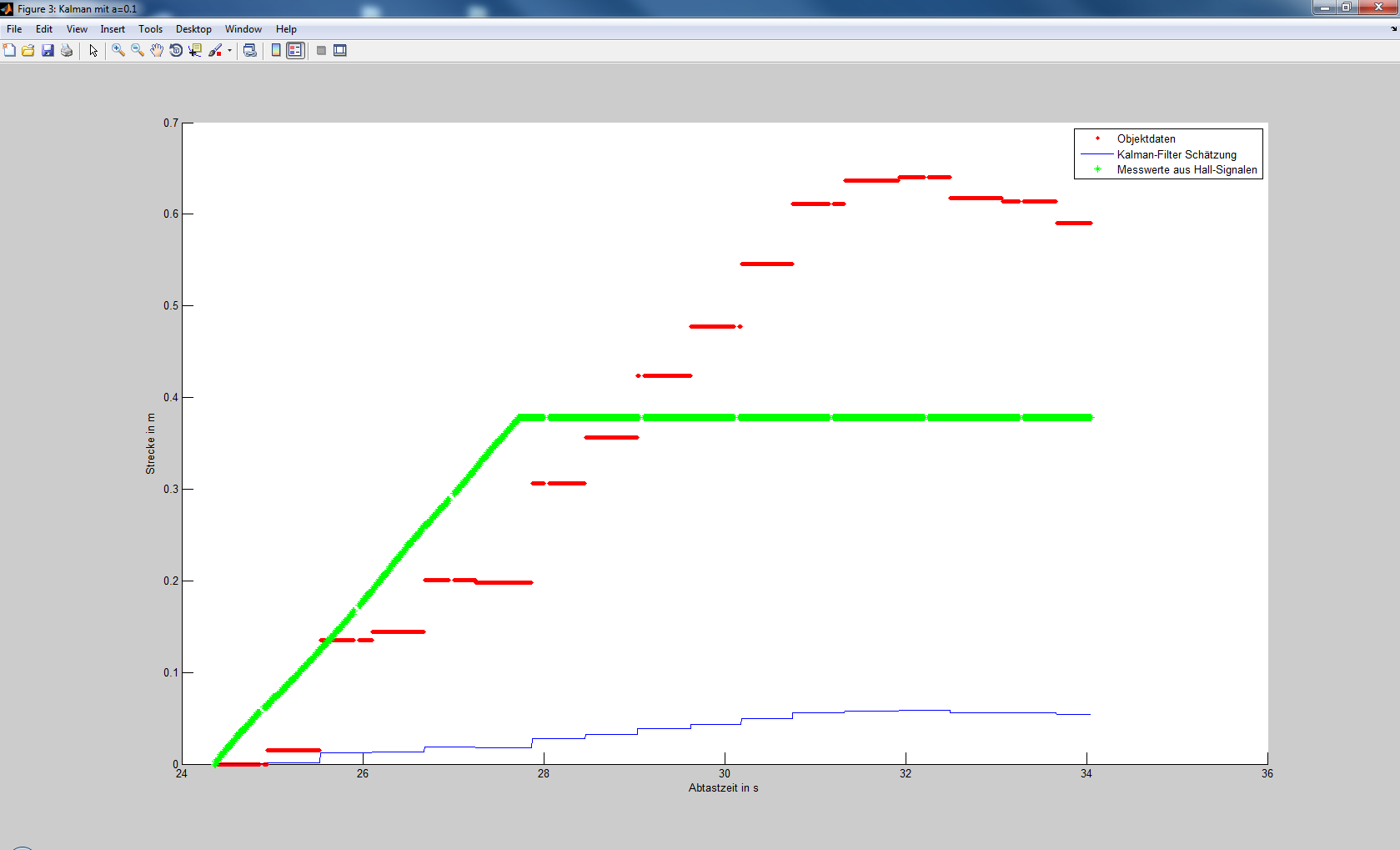
Task: Toggle the Link Plot button
Action: coord(249,51)
